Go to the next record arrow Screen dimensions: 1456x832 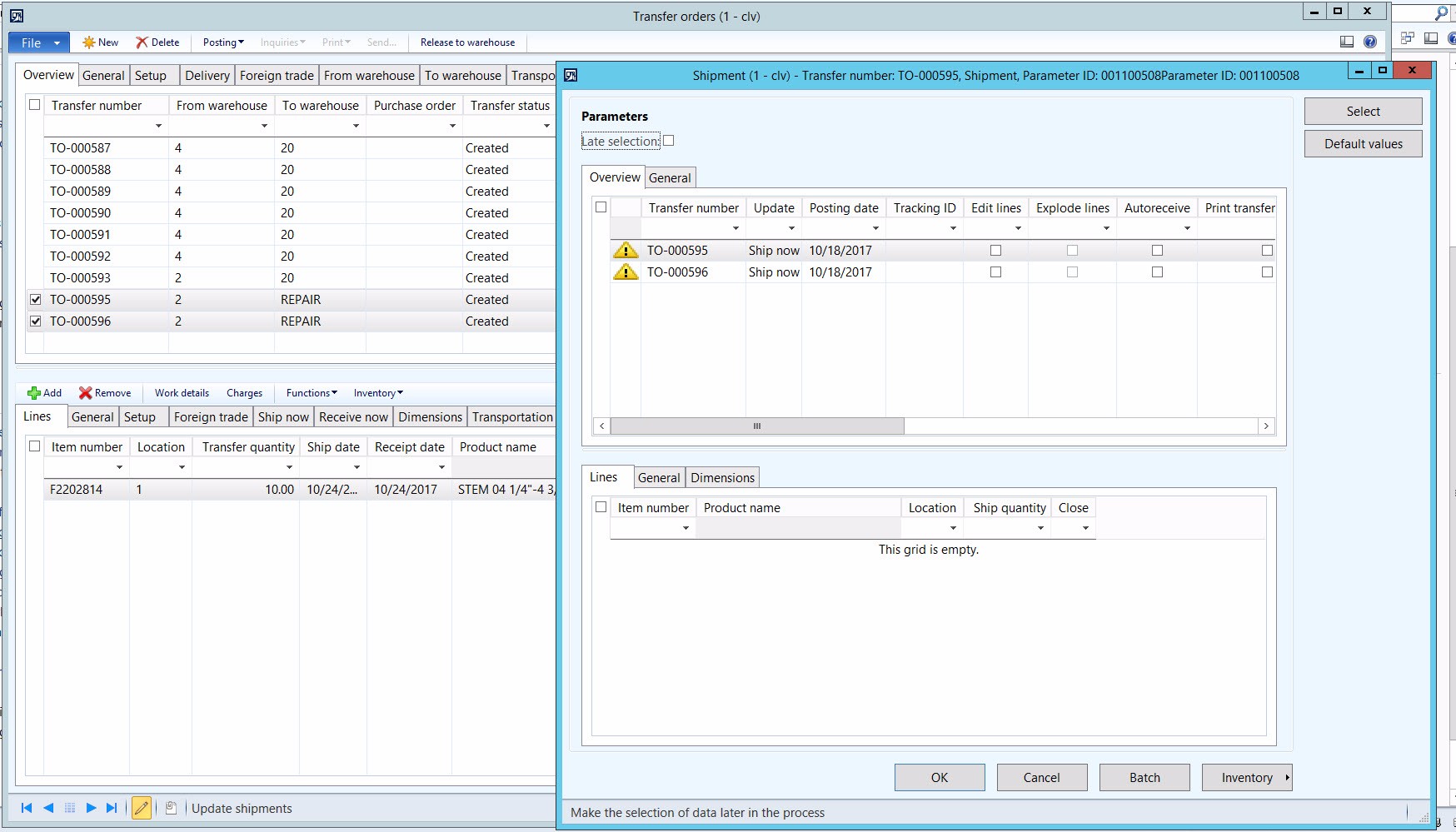click(91, 808)
